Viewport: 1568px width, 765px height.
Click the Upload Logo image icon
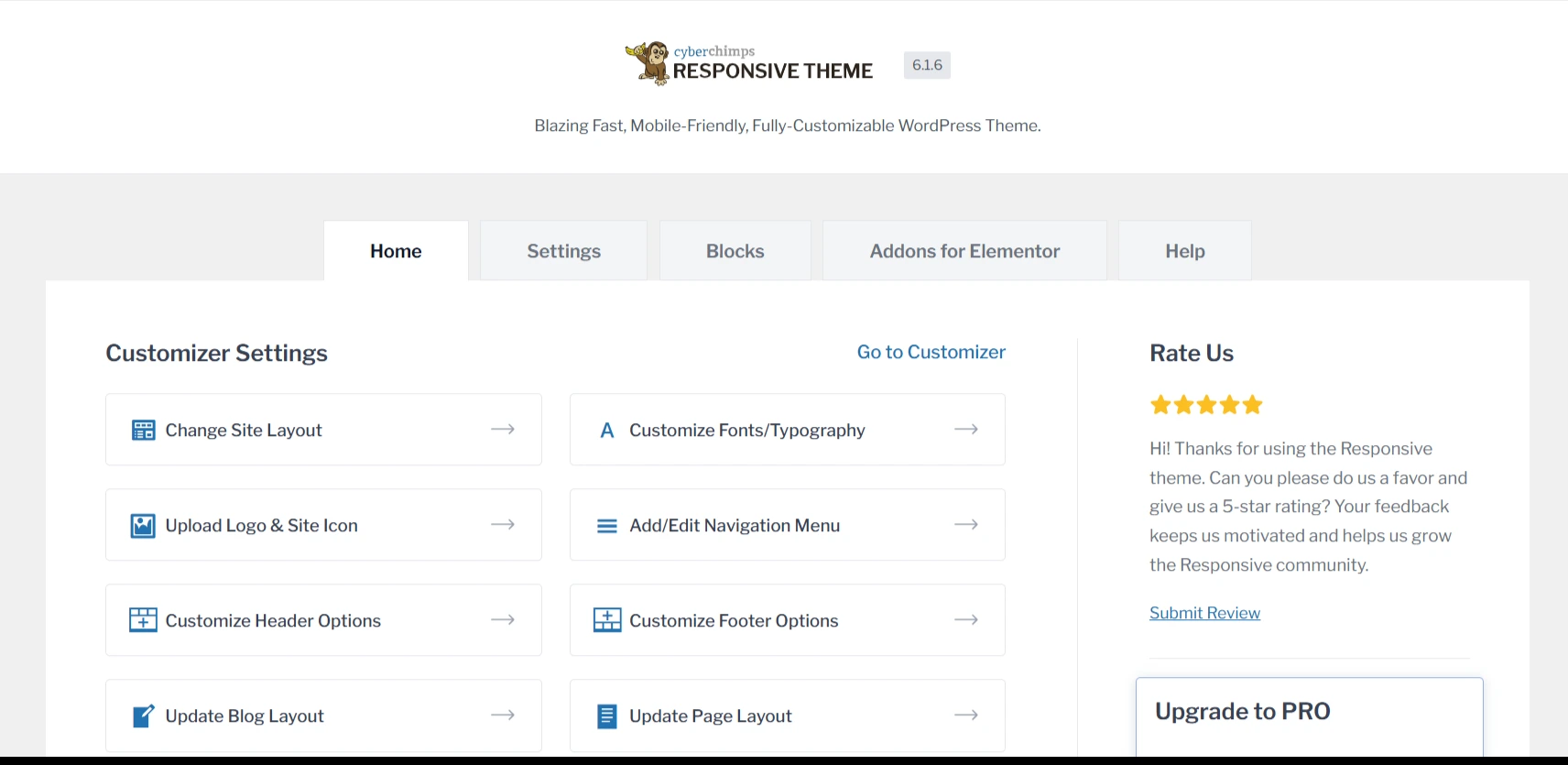[x=143, y=526]
